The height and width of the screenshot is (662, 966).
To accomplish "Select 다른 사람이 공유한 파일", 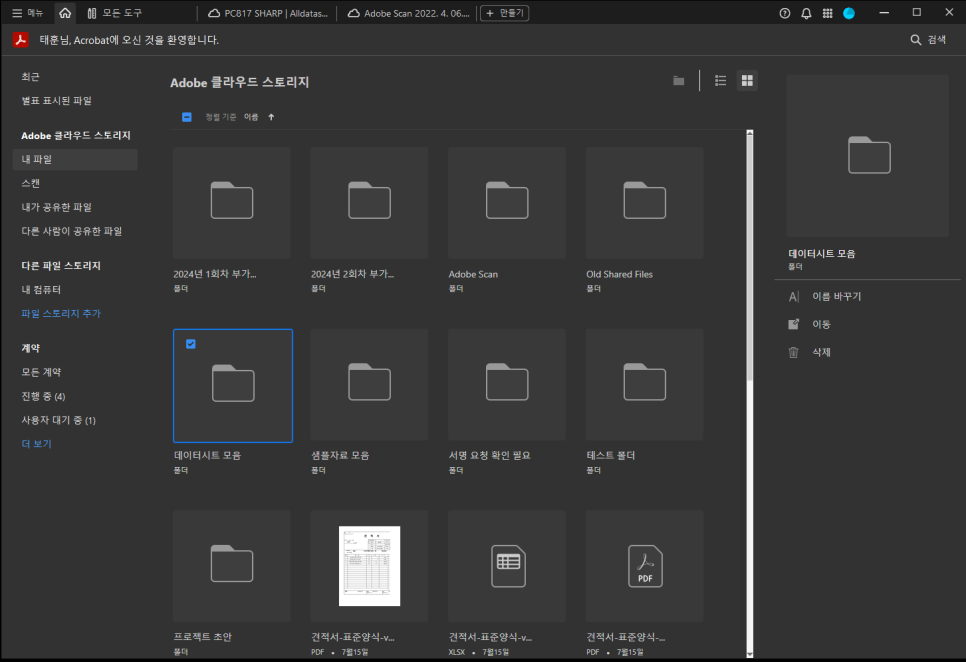I will [71, 232].
